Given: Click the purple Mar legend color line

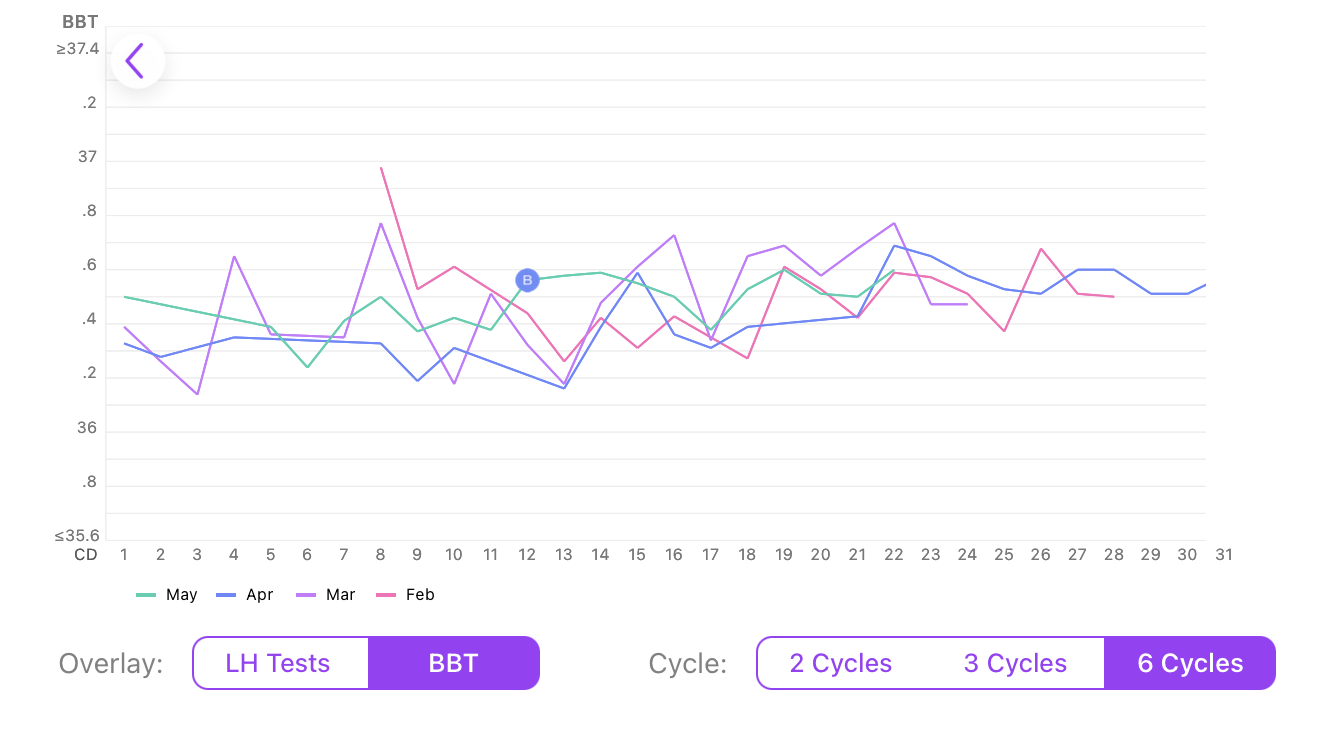Looking at the screenshot, I should point(306,595).
